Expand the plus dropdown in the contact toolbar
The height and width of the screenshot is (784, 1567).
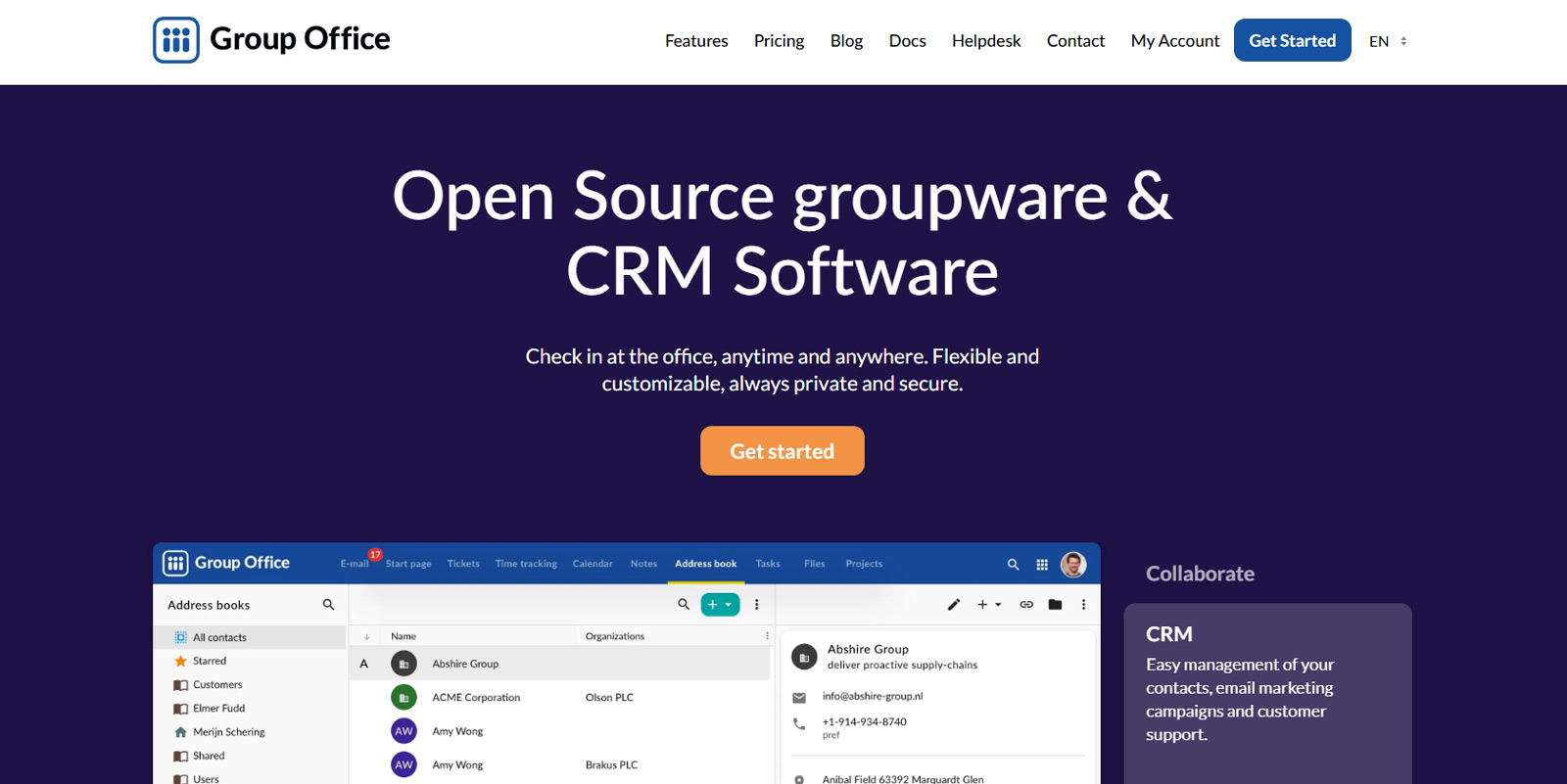pyautogui.click(x=989, y=605)
